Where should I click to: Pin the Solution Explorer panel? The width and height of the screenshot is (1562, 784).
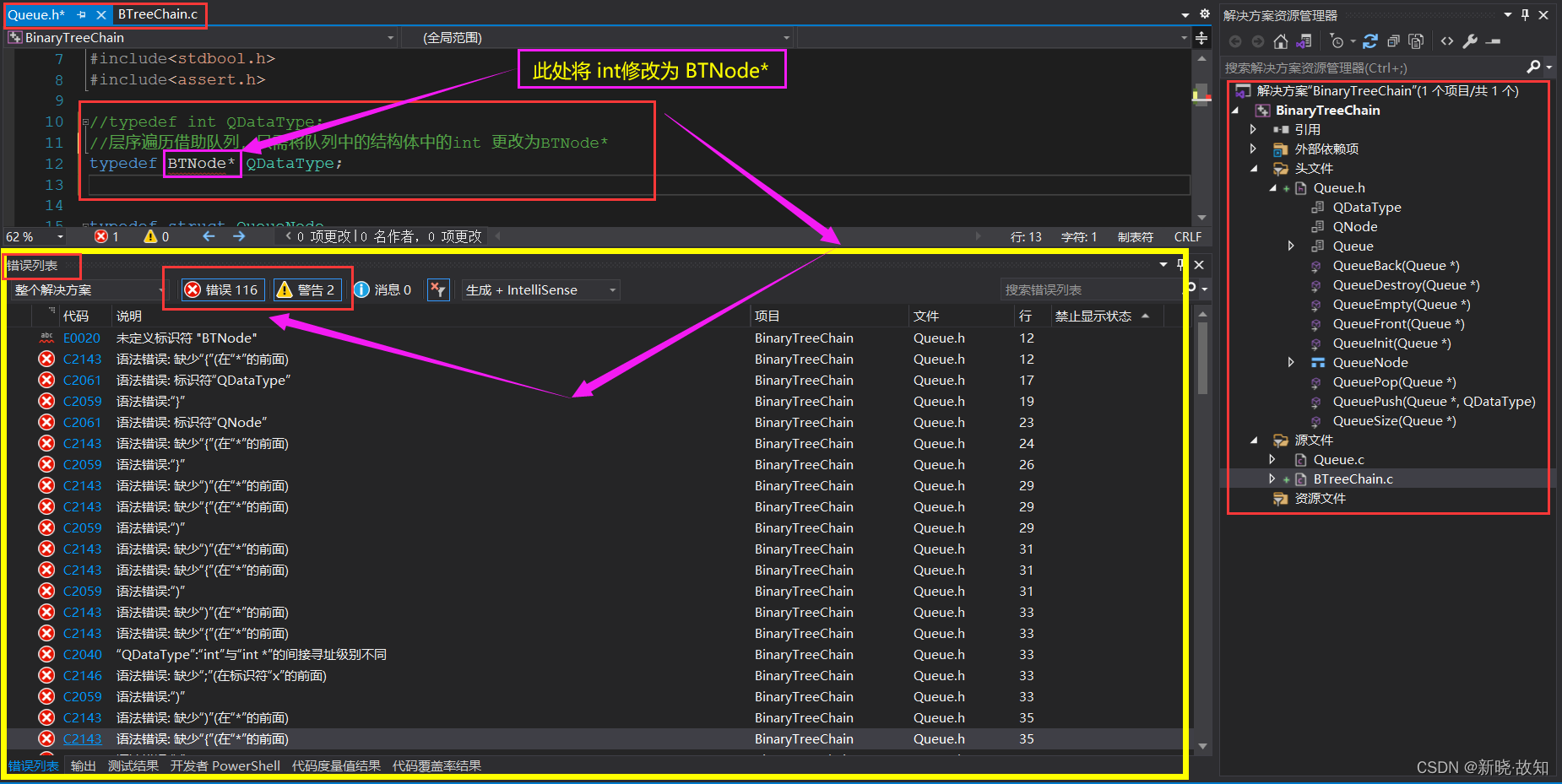point(1526,15)
